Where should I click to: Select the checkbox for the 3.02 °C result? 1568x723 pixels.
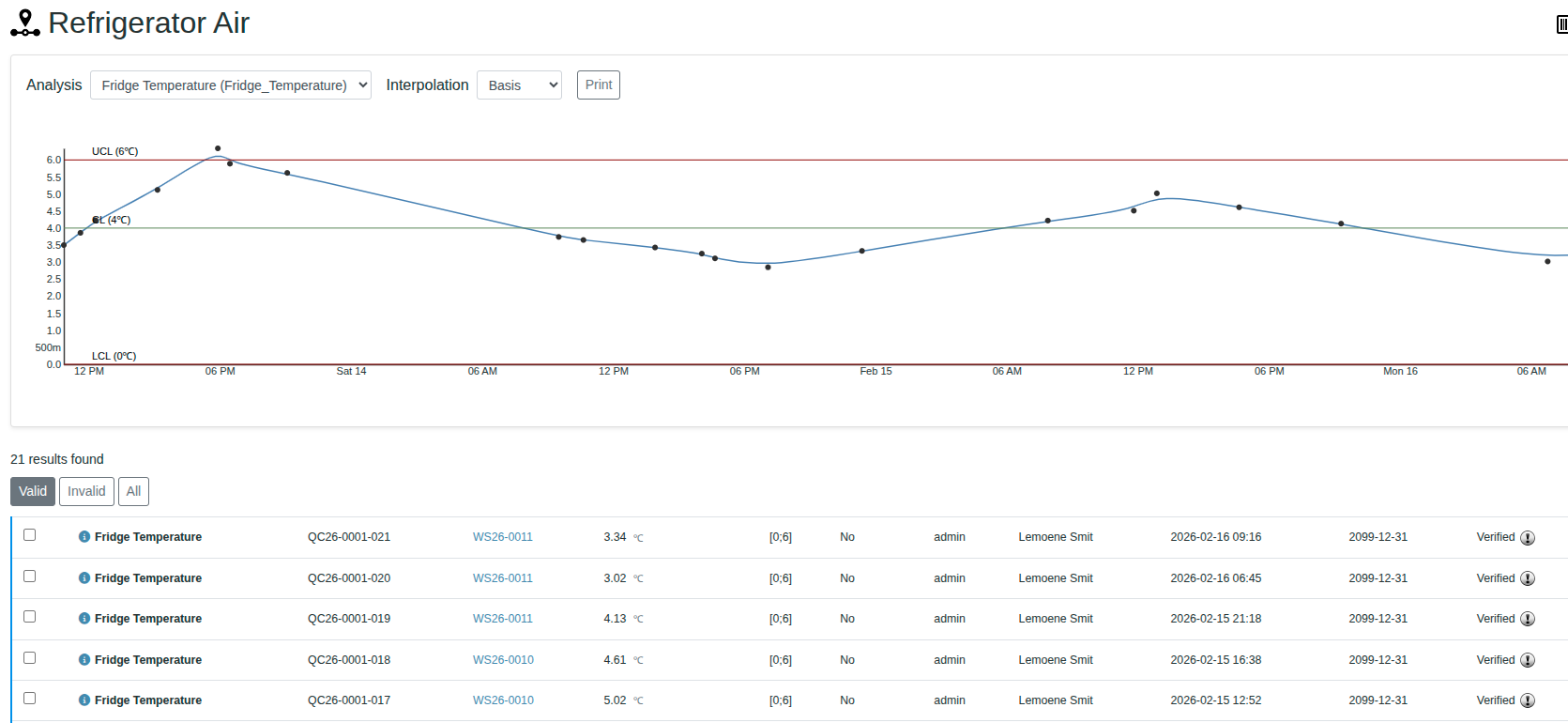(x=30, y=577)
